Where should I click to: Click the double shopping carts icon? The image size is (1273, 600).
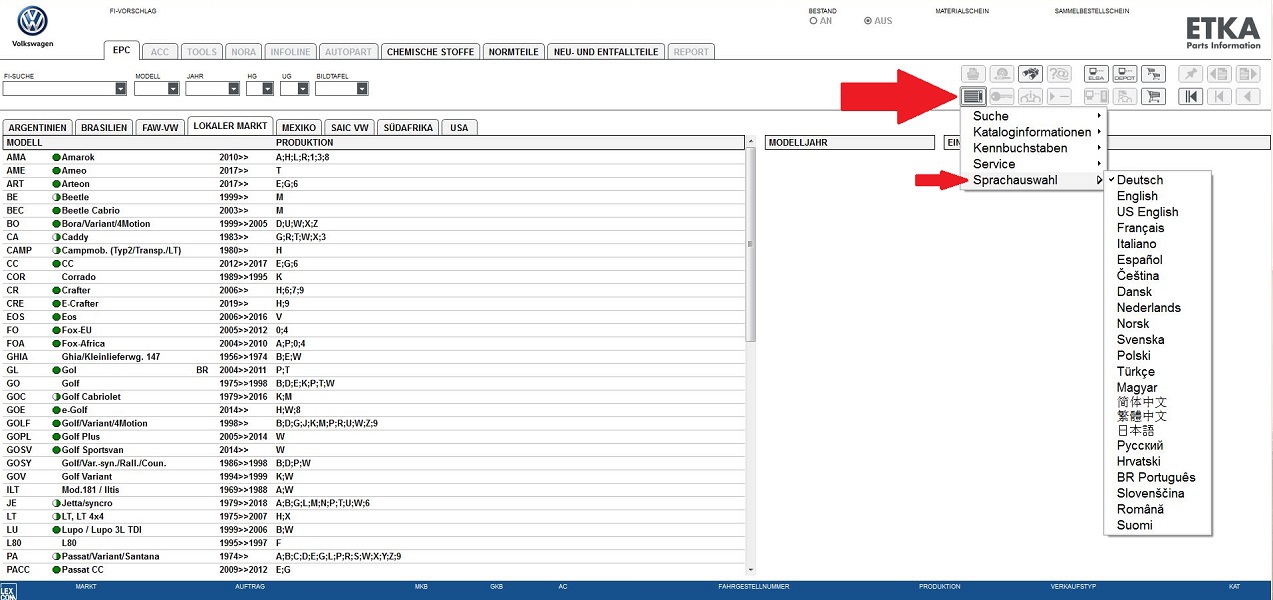(1153, 73)
